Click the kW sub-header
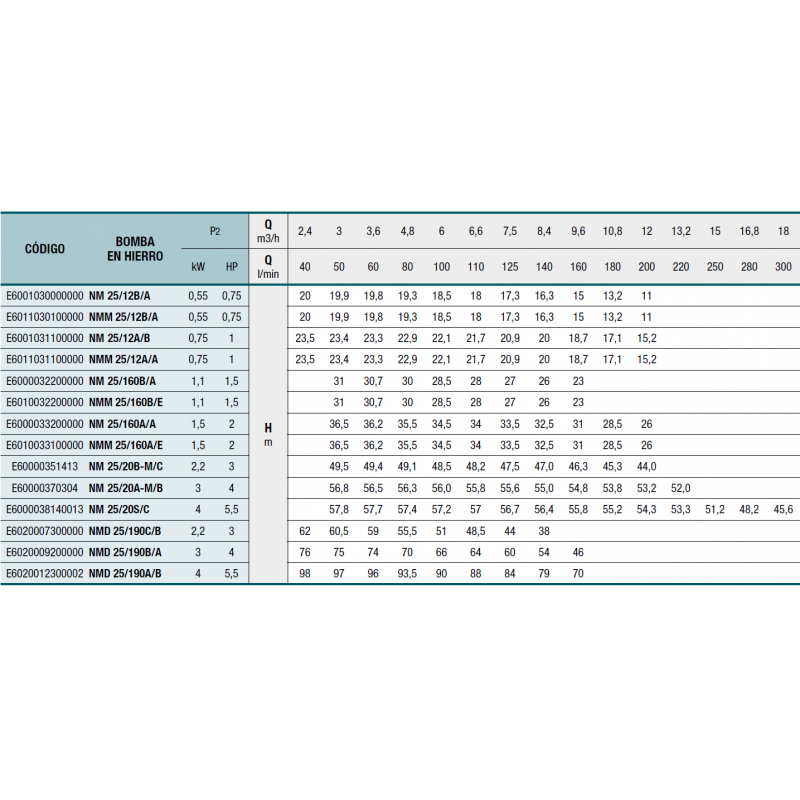Image resolution: width=800 pixels, height=800 pixels. pyautogui.click(x=197, y=267)
